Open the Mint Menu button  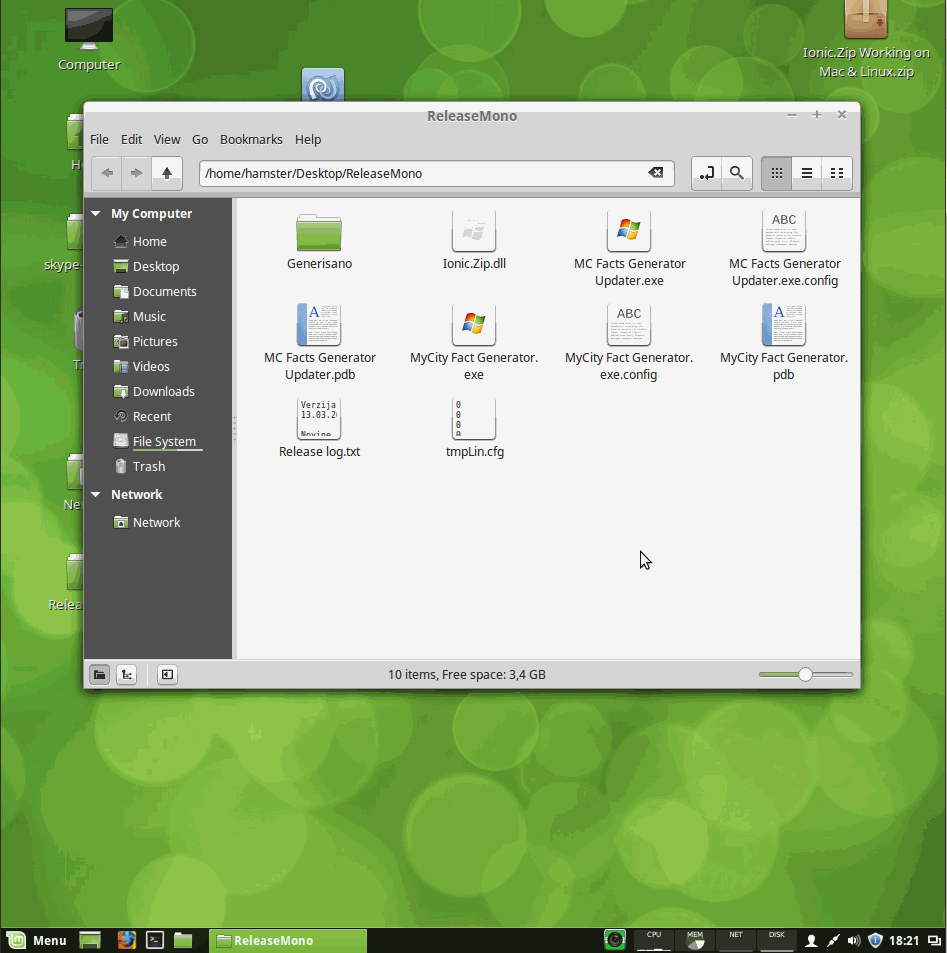[36, 941]
